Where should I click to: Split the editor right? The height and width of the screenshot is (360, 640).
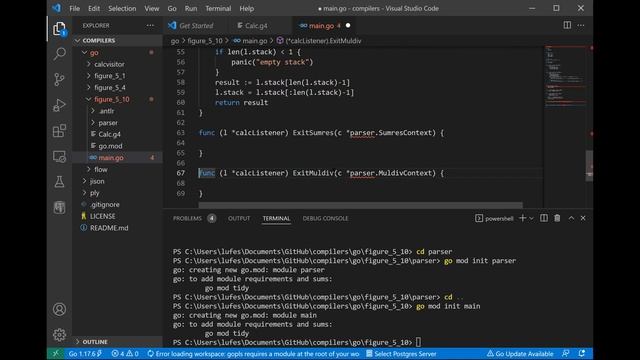(x=567, y=25)
